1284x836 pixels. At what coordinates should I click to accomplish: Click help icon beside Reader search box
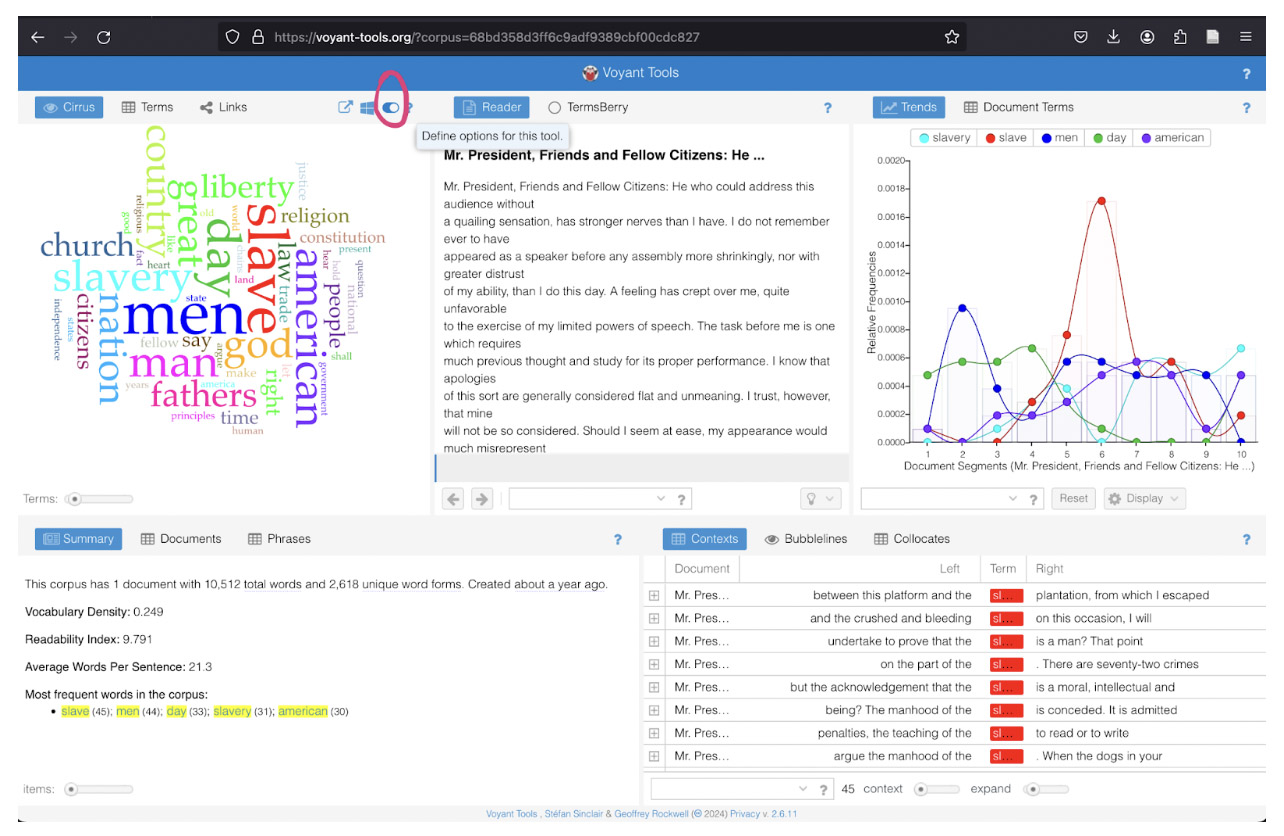point(682,500)
